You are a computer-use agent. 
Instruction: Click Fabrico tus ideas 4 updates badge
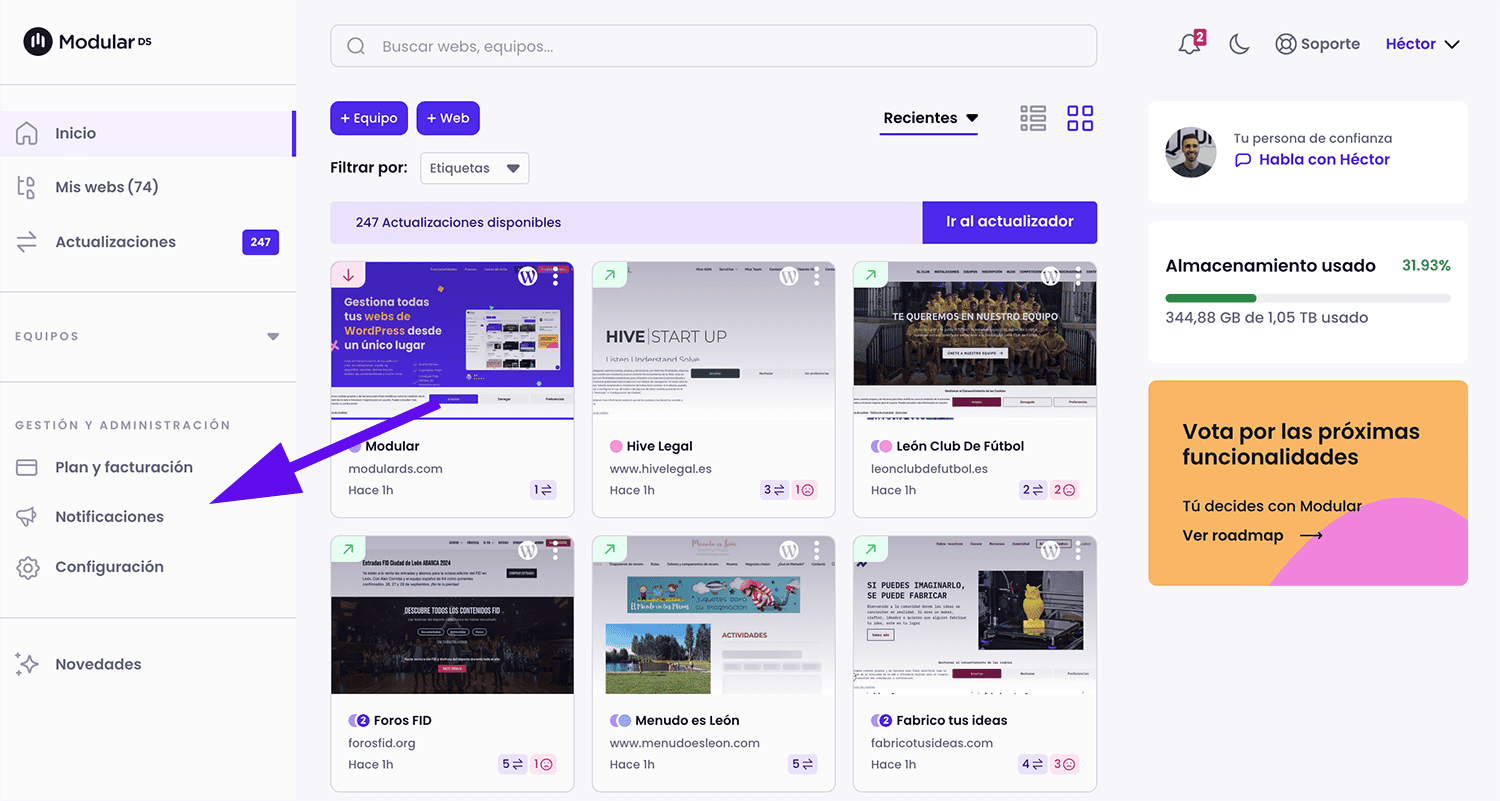coord(1034,764)
